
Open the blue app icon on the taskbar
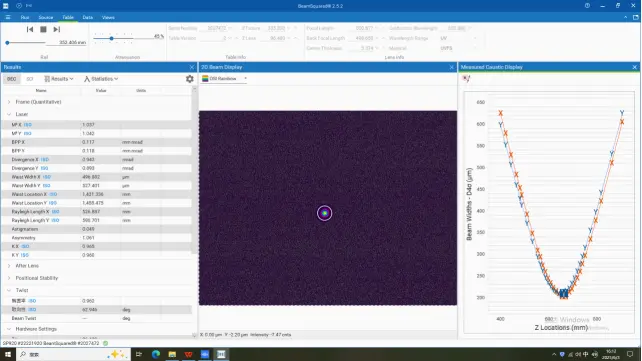(205, 354)
